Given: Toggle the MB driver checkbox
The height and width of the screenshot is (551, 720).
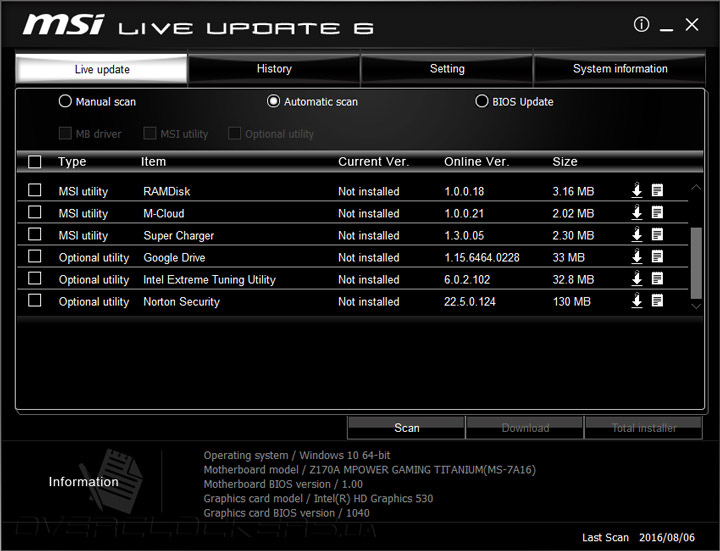Looking at the screenshot, I should click(x=65, y=133).
